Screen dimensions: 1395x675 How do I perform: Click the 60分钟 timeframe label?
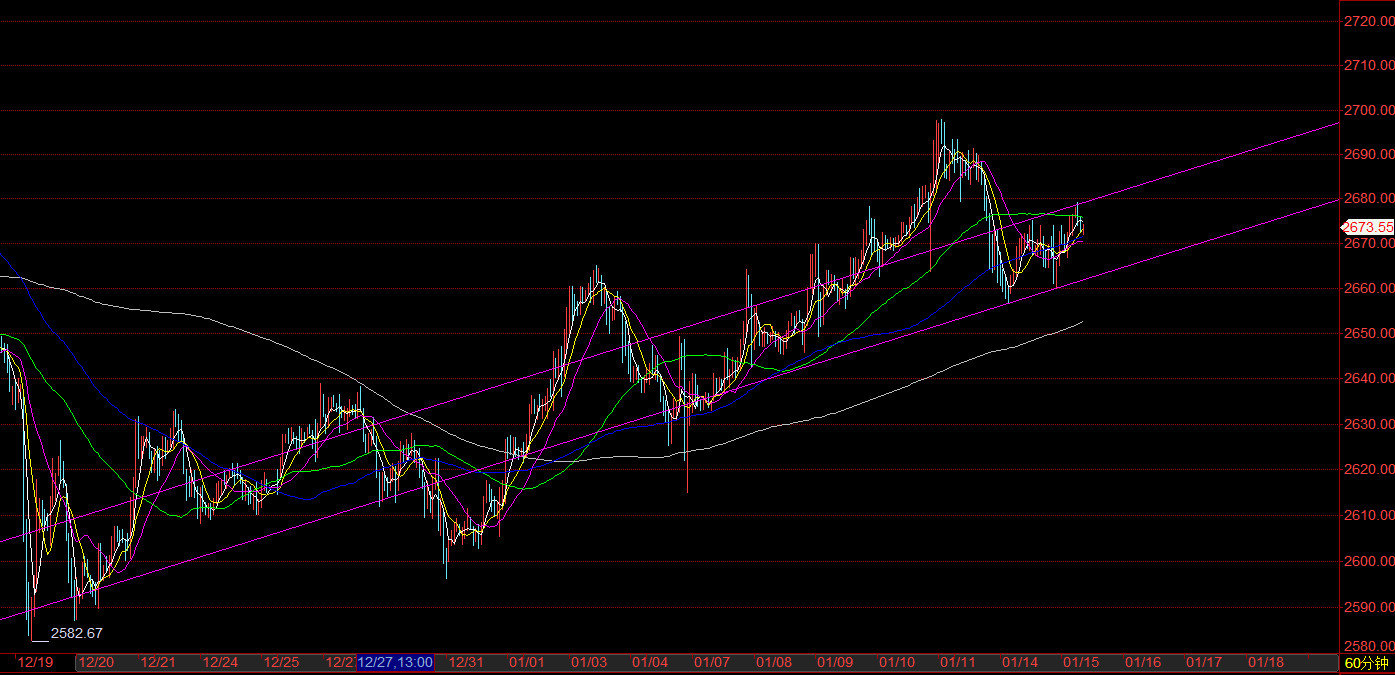click(1366, 663)
